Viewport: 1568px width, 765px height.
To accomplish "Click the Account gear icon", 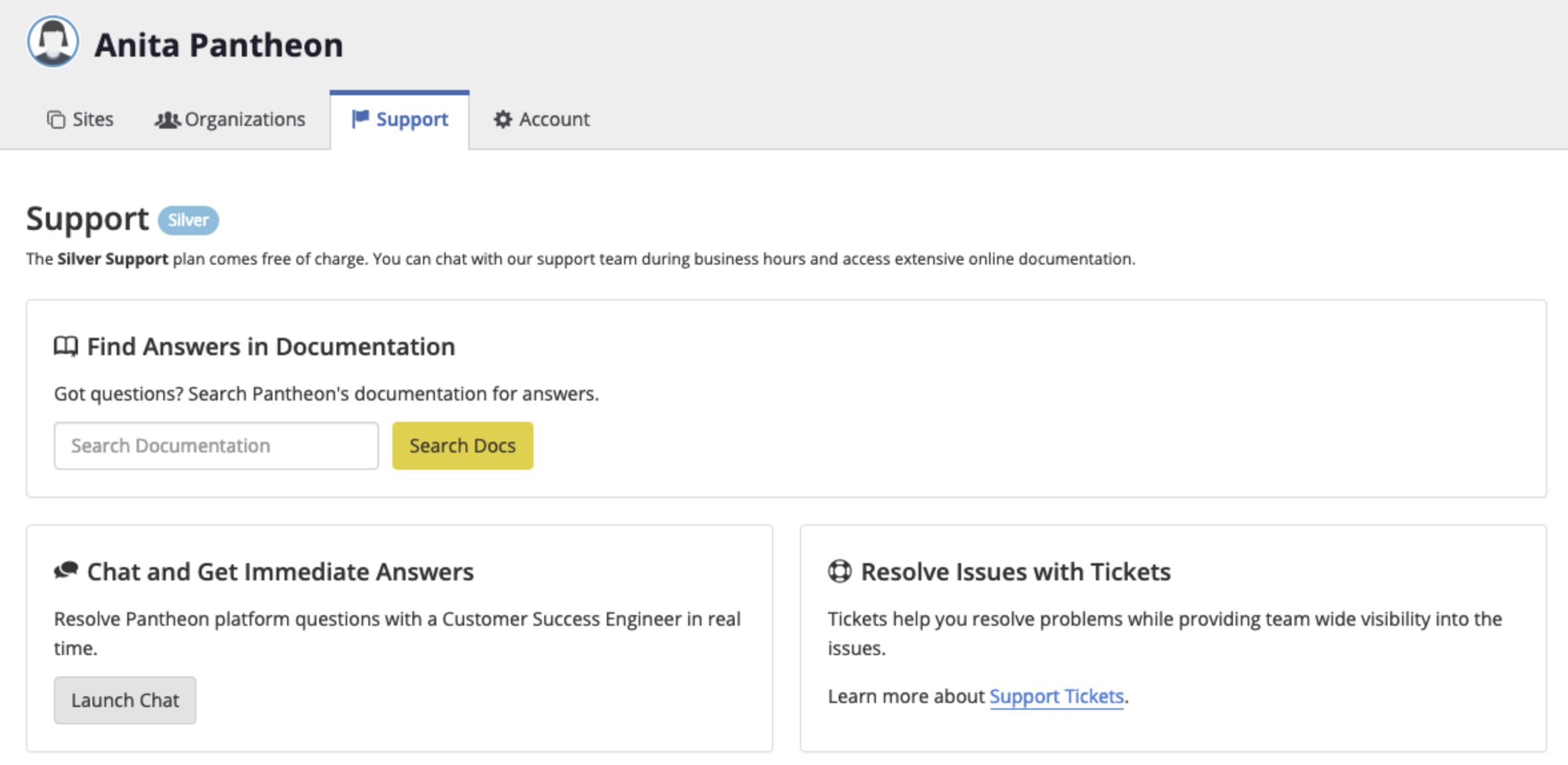I will (x=504, y=119).
